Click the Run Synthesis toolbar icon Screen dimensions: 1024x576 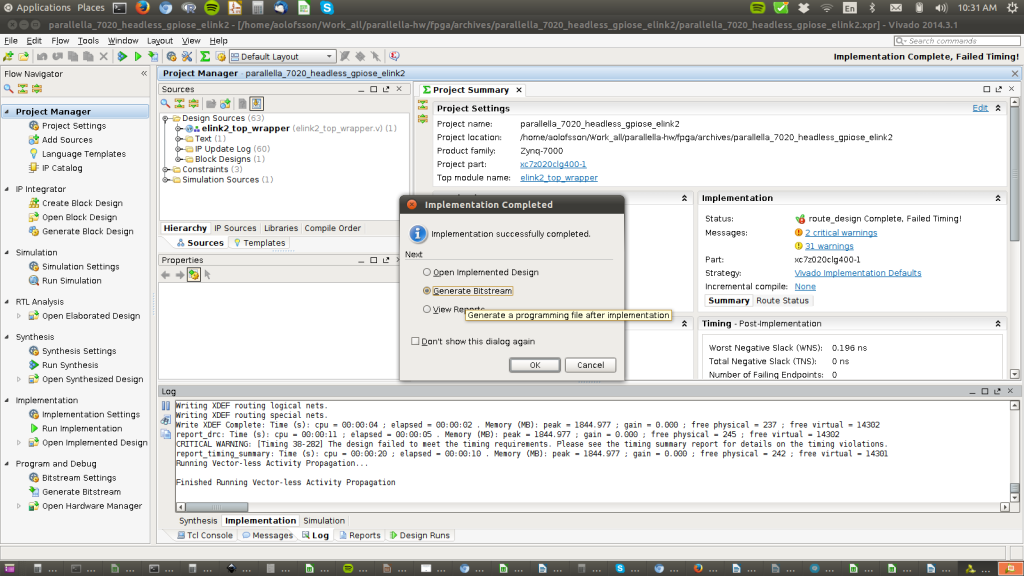tap(123, 57)
